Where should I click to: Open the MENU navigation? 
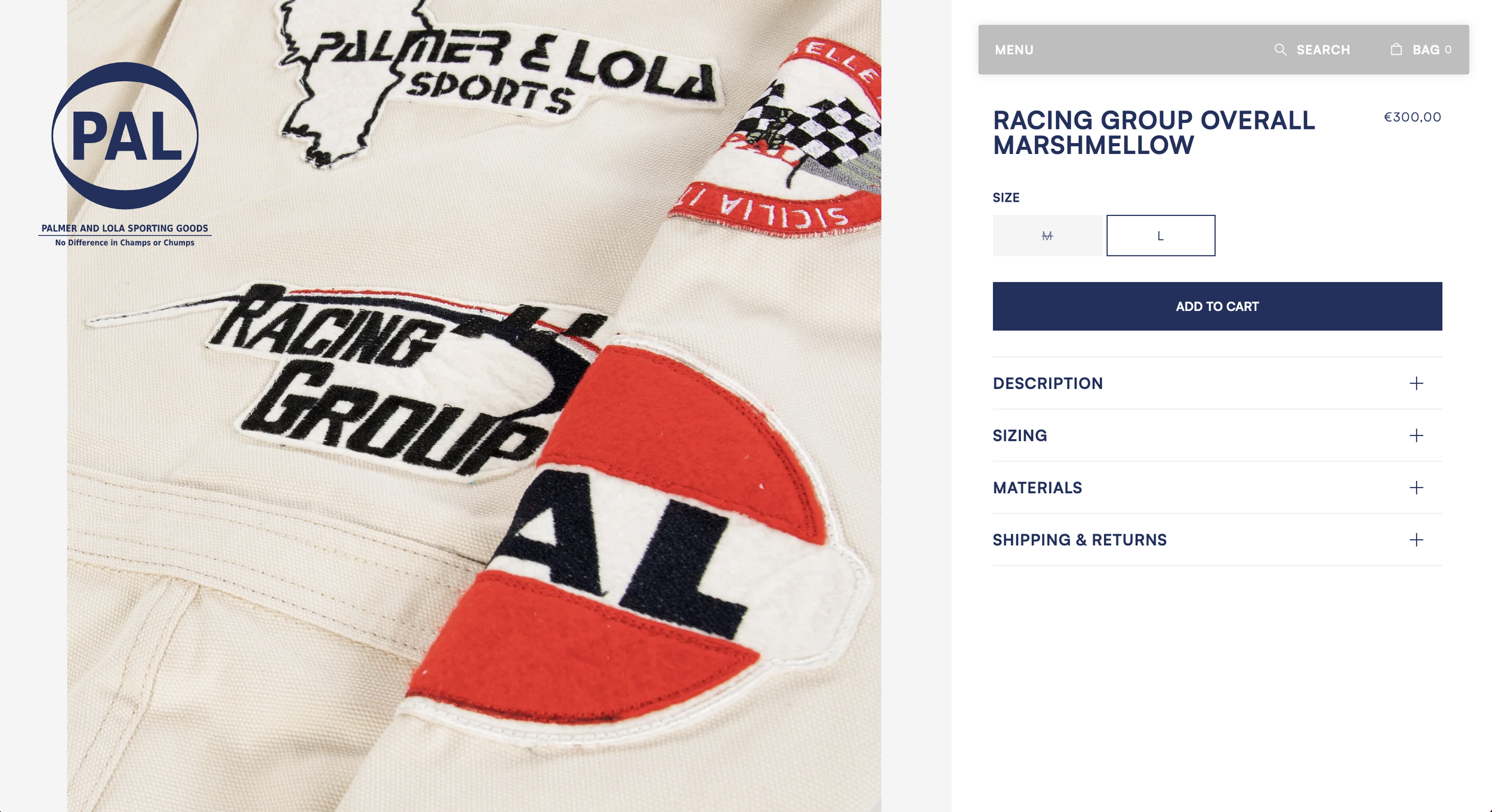pos(1014,50)
